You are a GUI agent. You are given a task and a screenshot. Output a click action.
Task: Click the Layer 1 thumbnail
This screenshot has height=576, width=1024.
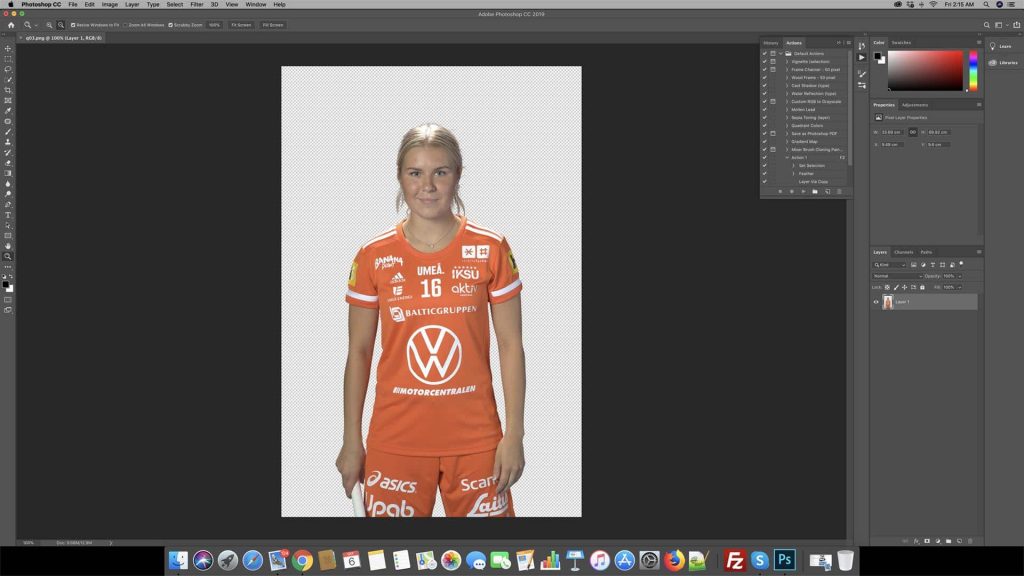[888, 302]
